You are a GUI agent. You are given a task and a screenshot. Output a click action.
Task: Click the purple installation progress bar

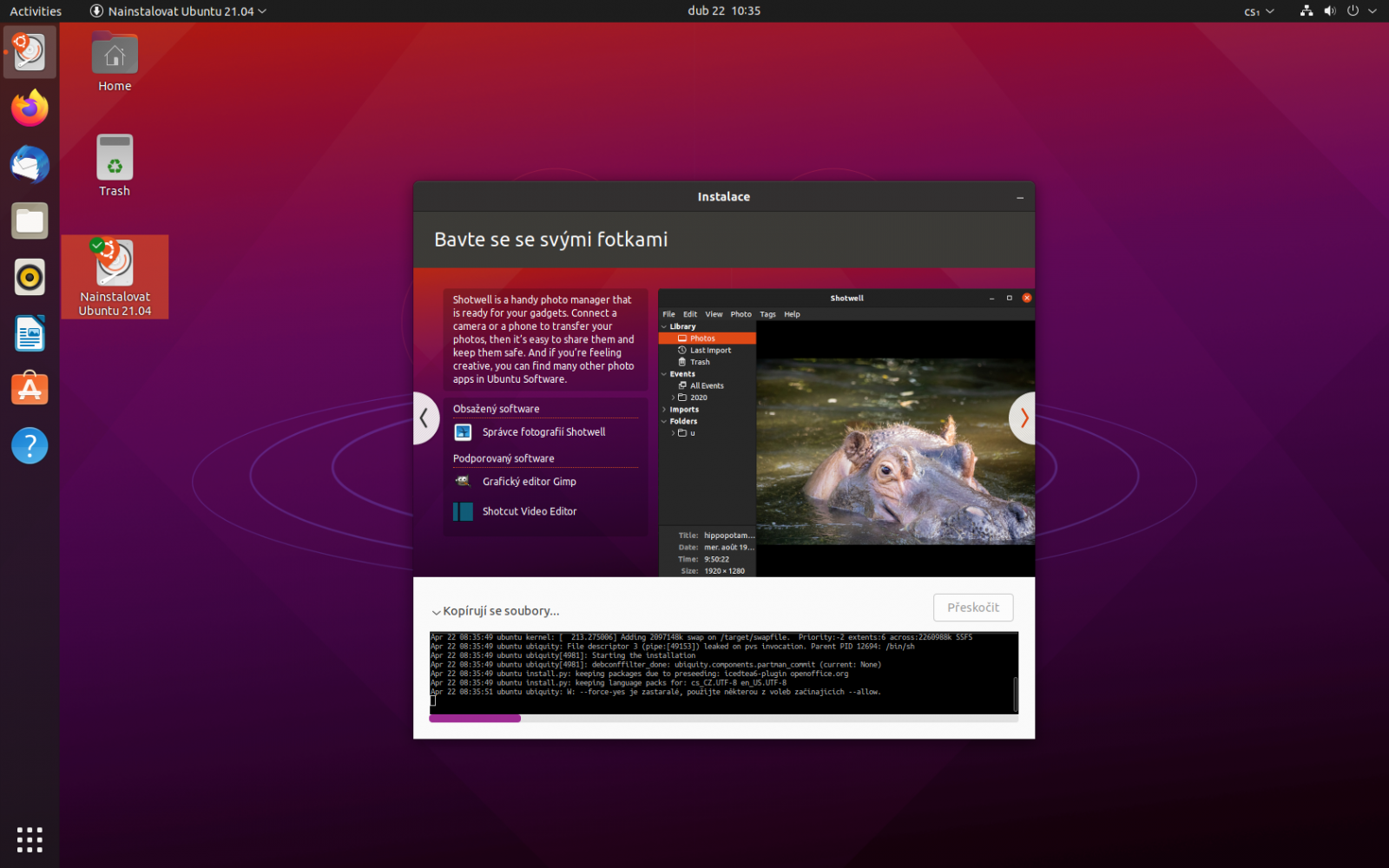[x=474, y=718]
